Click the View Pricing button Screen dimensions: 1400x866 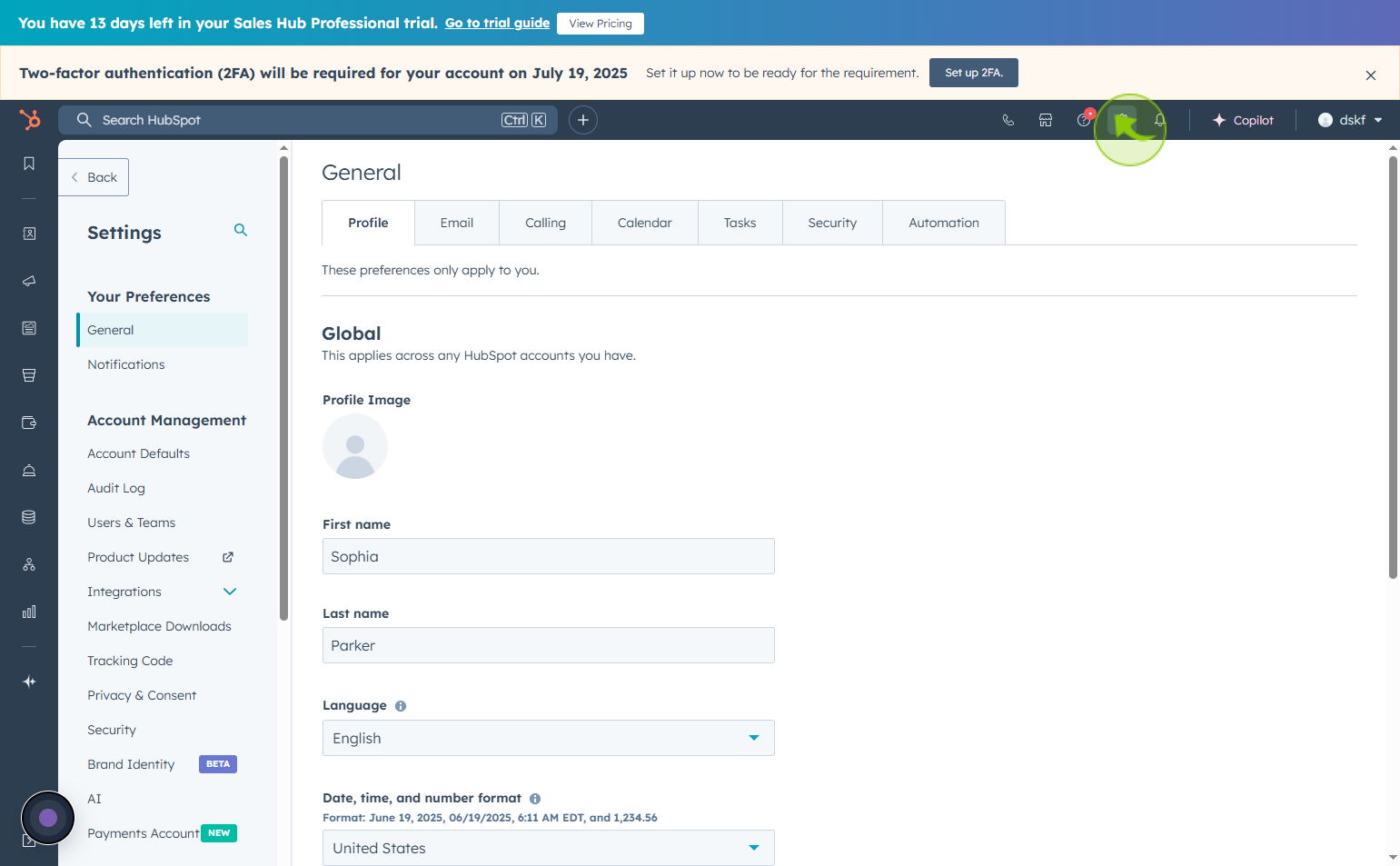coord(601,24)
